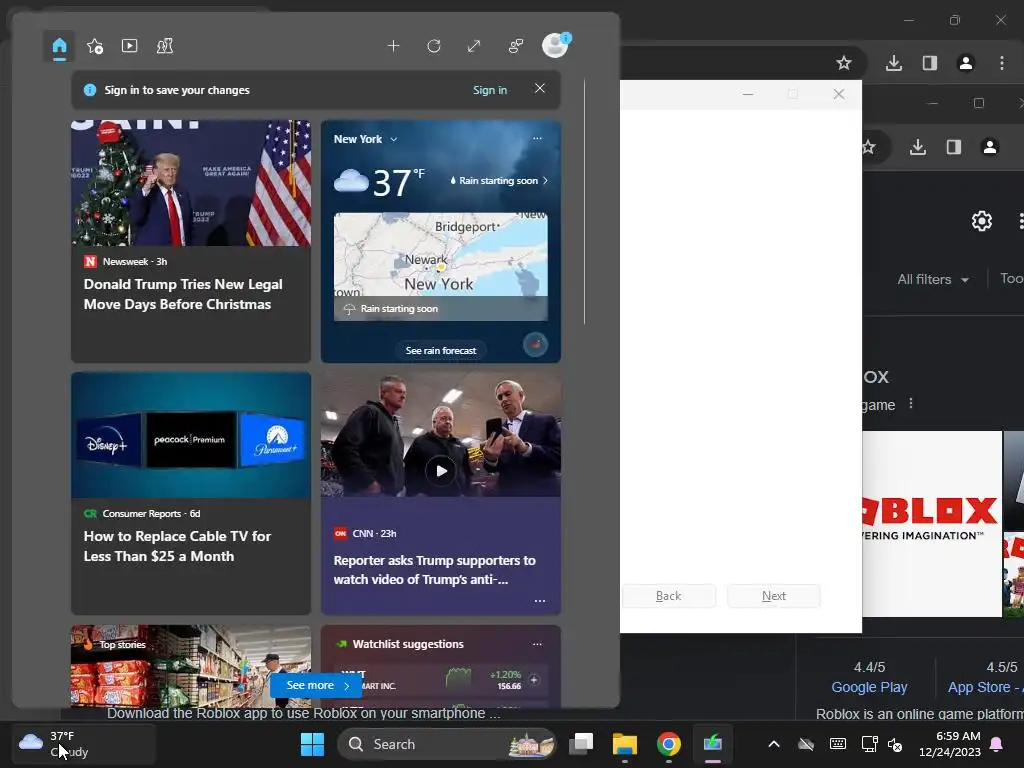This screenshot has width=1024, height=768.
Task: Open the notification bell
Action: (997, 744)
